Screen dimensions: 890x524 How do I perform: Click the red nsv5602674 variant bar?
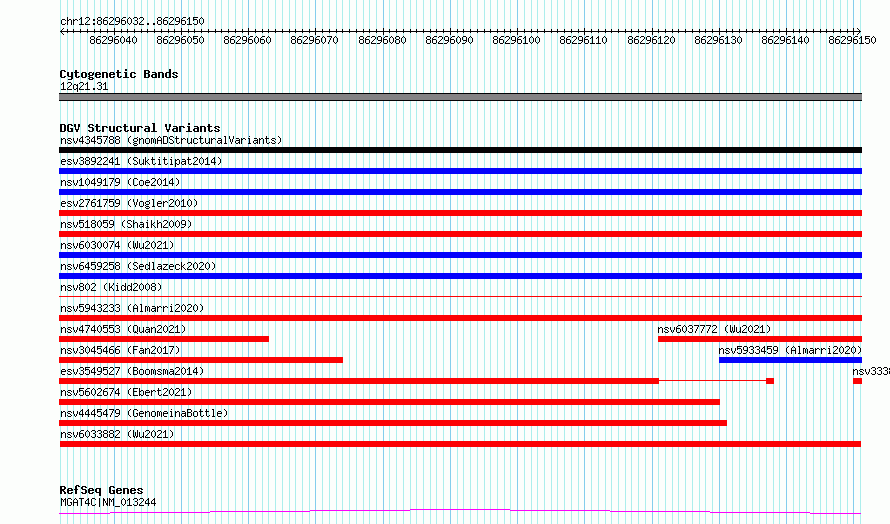[x=389, y=402]
